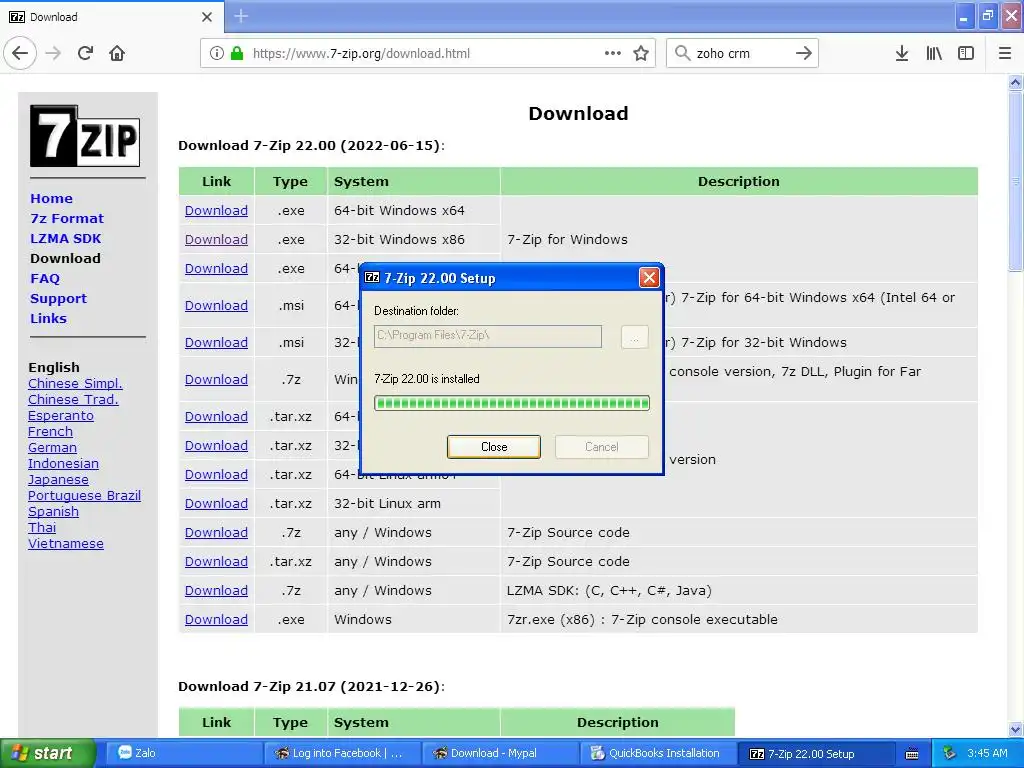
Task: Open a new tab with plus icon
Action: click(x=241, y=16)
